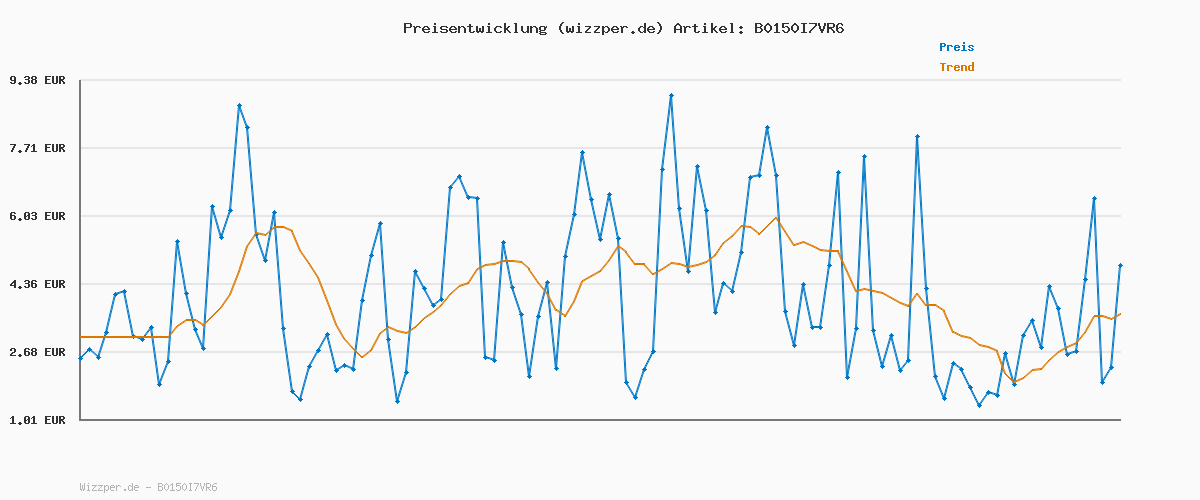Click the last blue price point at right edge

pyautogui.click(x=1120, y=265)
